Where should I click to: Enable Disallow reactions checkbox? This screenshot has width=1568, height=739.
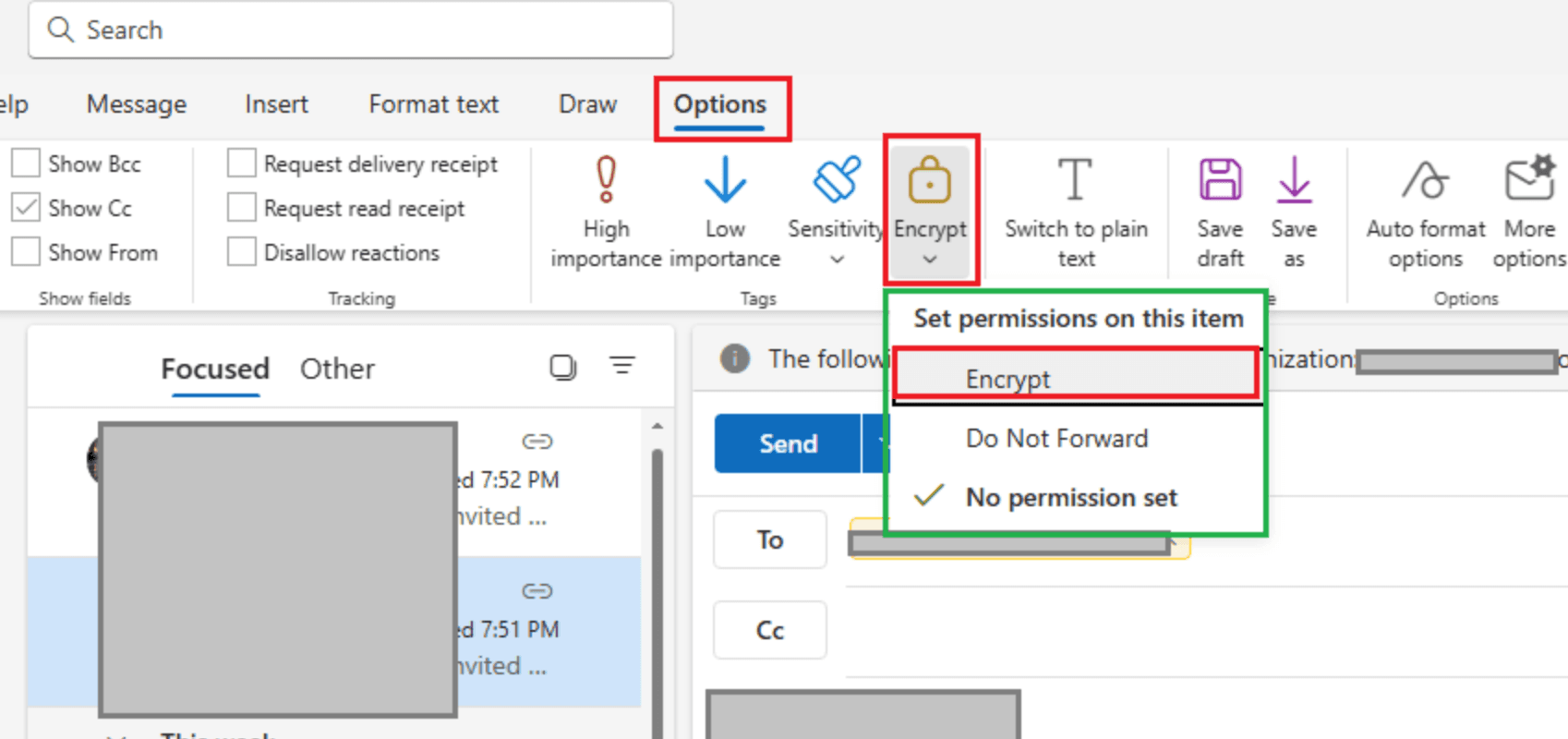[242, 252]
